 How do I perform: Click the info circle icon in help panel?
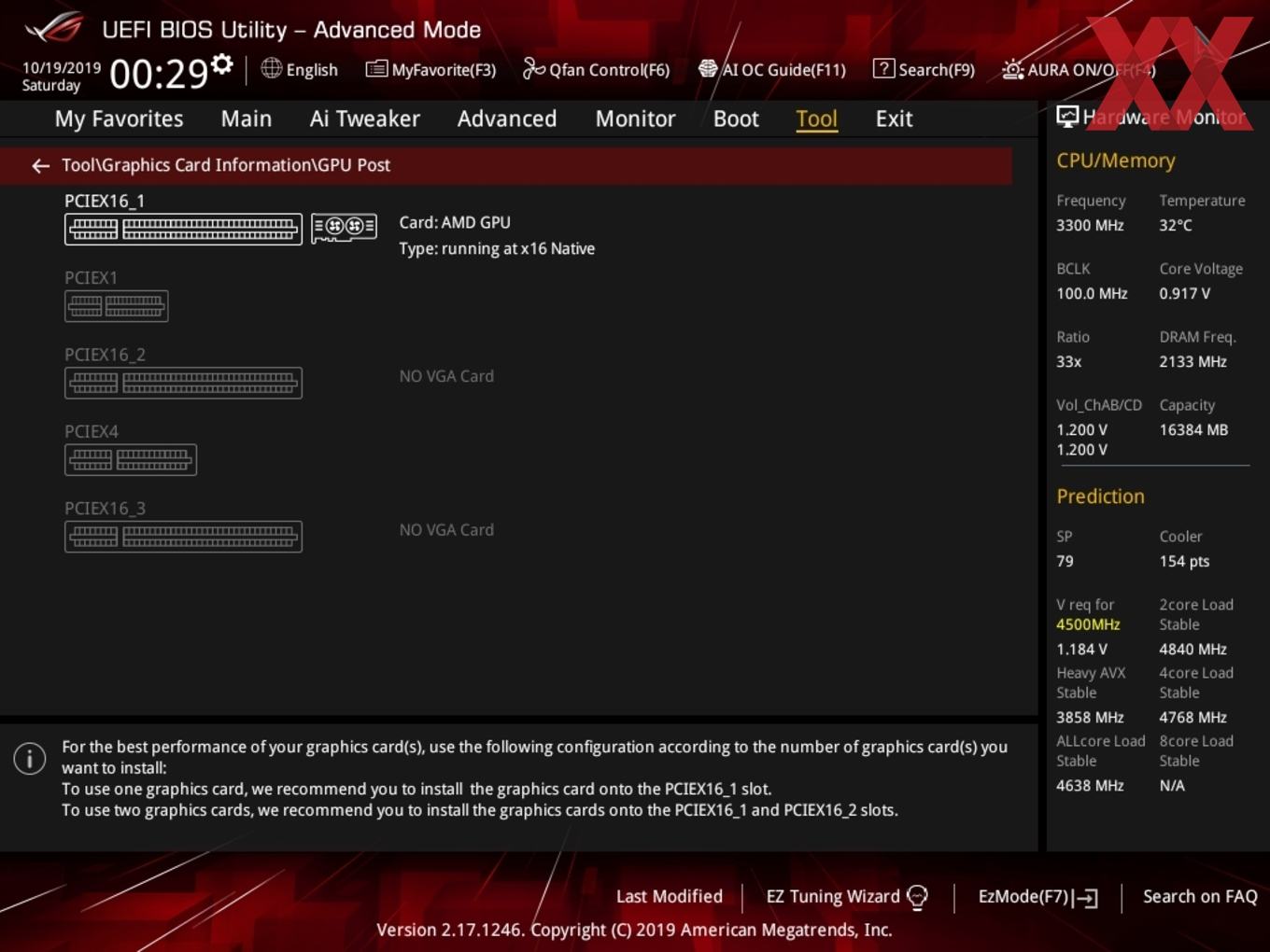pos(30,758)
